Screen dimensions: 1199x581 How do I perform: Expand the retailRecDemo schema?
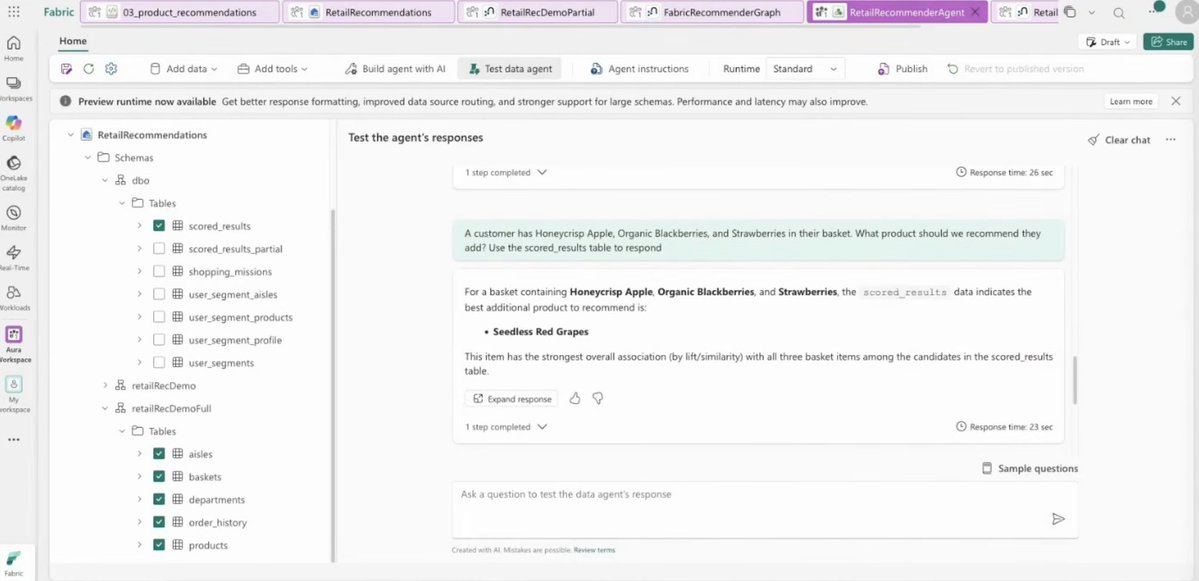point(105,385)
